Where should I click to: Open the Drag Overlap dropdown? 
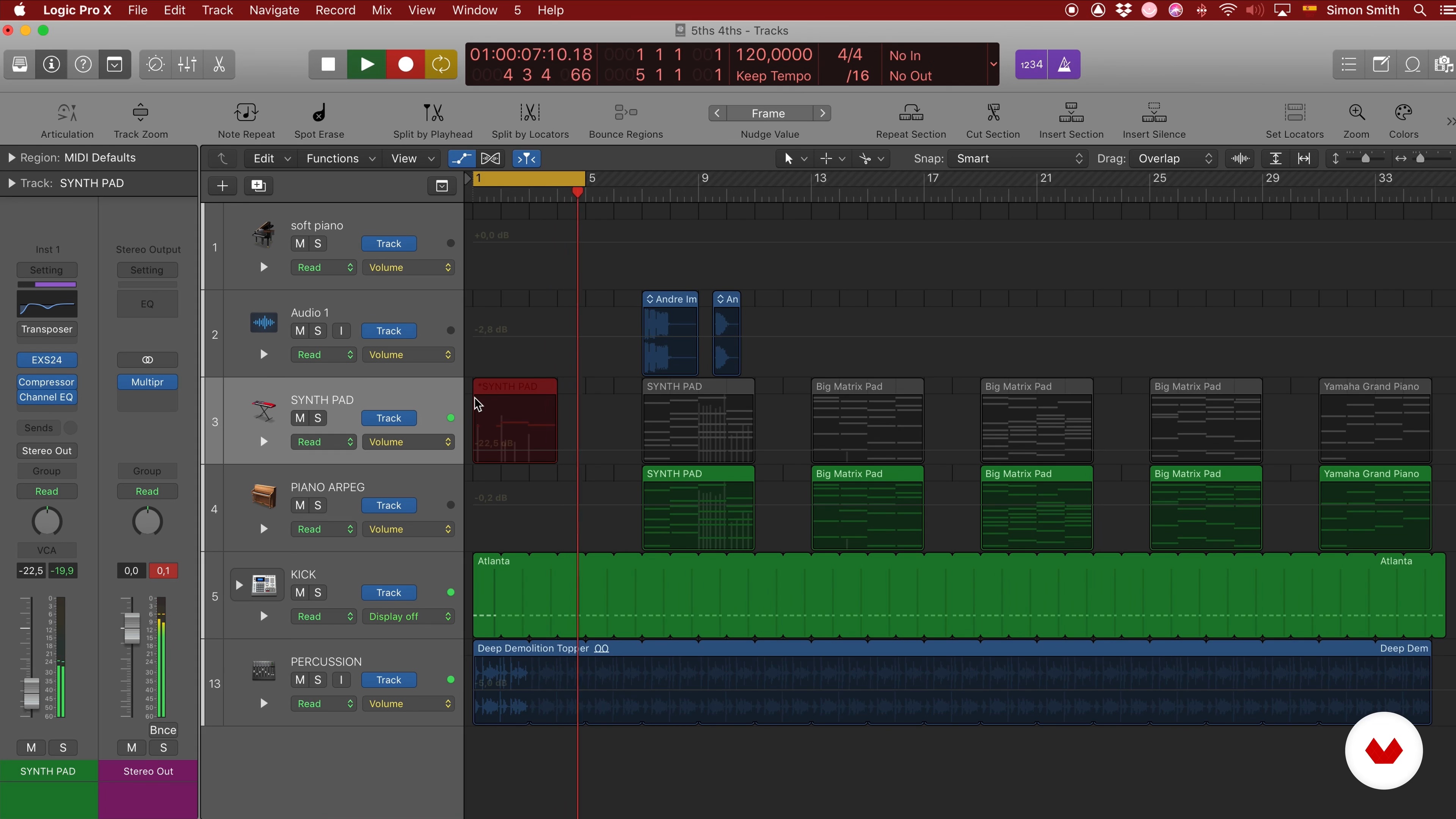pyautogui.click(x=1174, y=159)
